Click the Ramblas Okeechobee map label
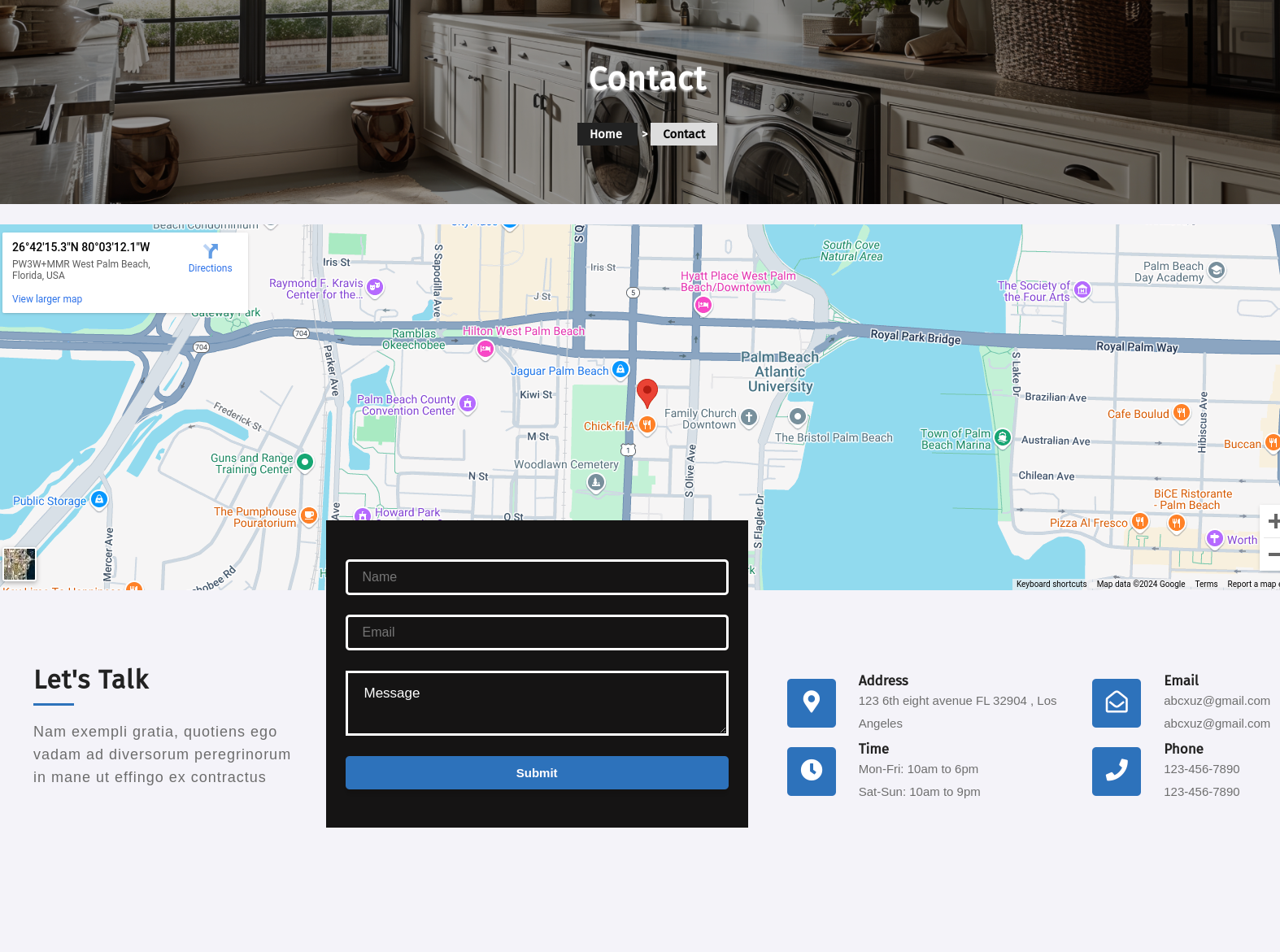Viewport: 1280px width, 952px height. coord(414,339)
